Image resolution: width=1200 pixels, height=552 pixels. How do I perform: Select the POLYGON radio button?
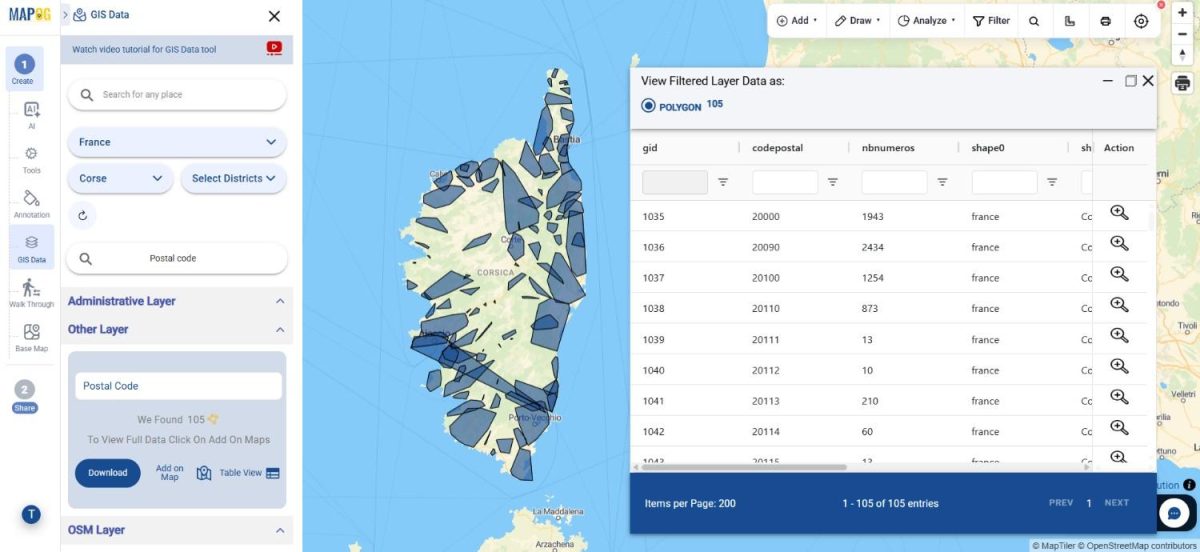pos(648,106)
